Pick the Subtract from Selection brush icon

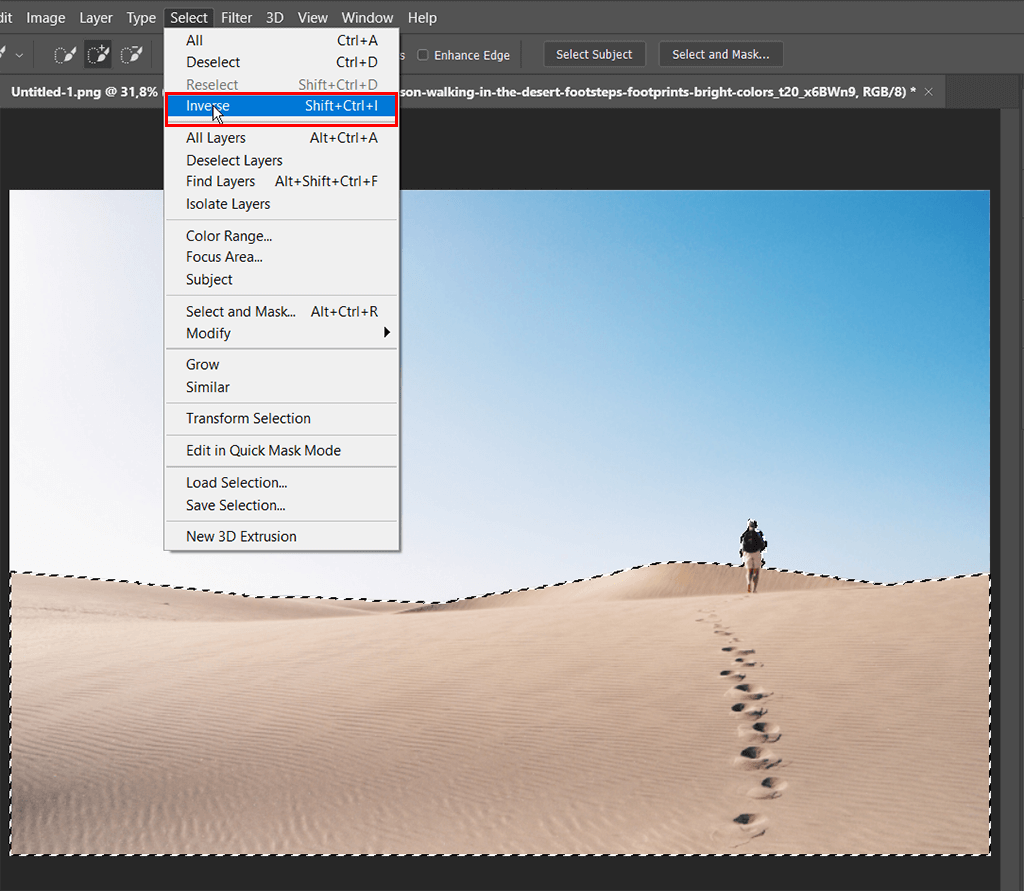(x=131, y=55)
